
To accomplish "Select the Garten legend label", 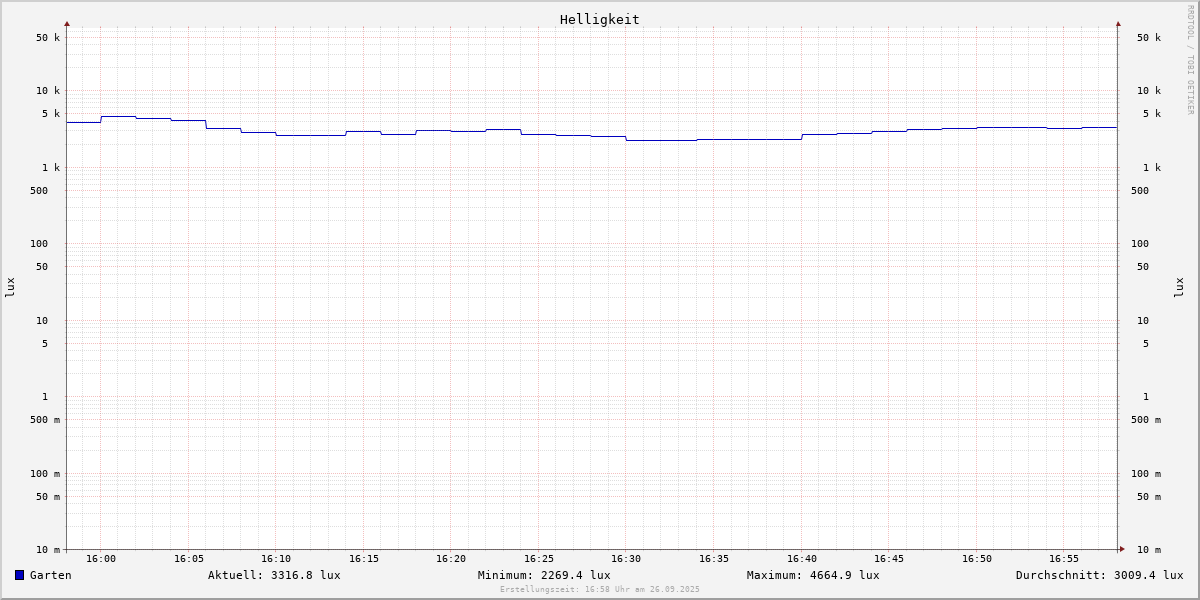I will click(x=50, y=575).
